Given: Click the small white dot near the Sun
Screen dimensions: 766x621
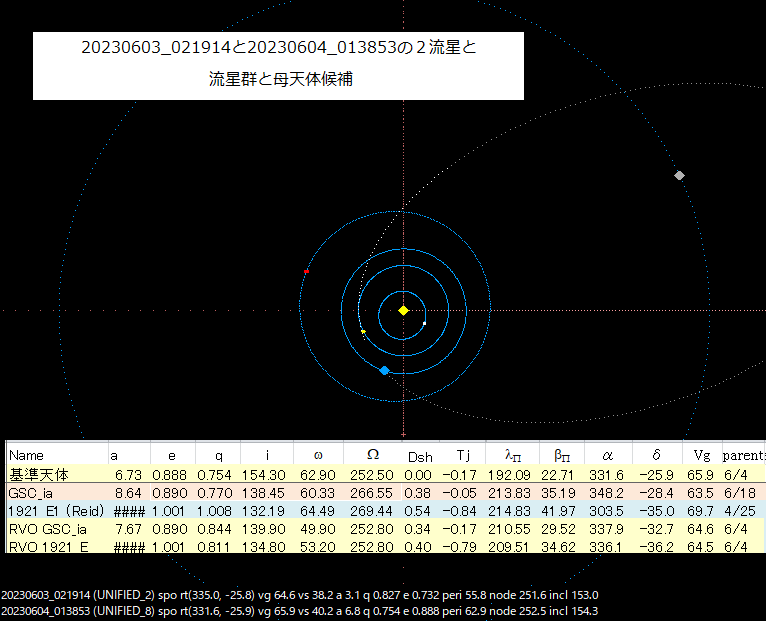Looking at the screenshot, I should (425, 323).
